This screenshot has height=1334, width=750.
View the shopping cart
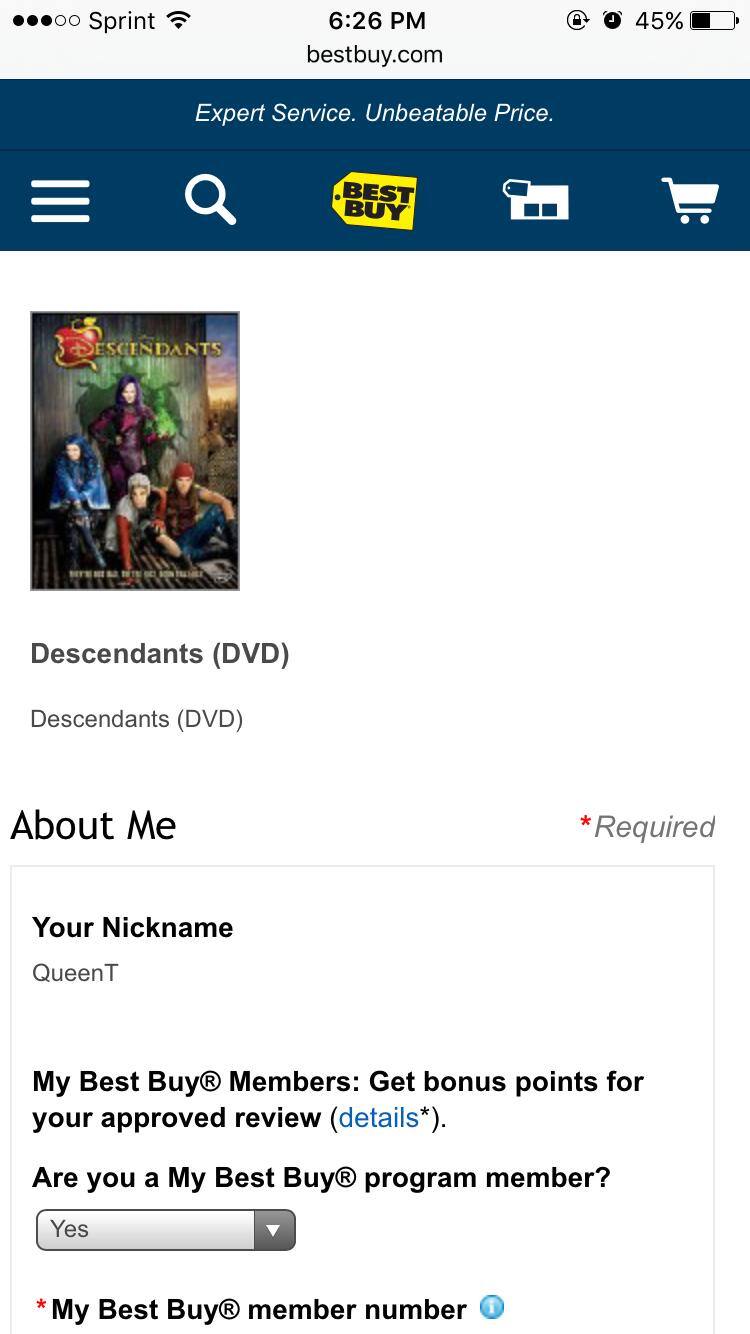690,200
